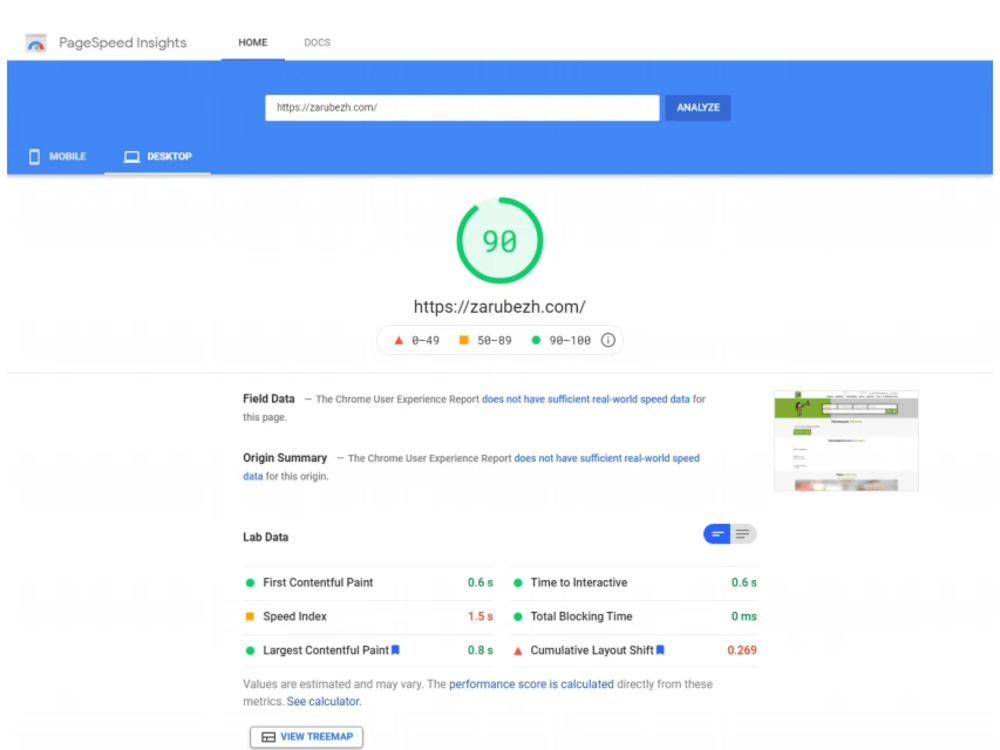
Task: Click the performance score gauge showing 90
Action: [x=499, y=240]
